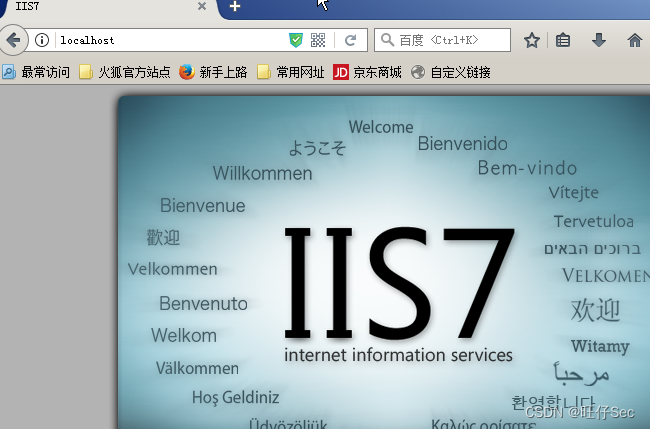Close the IIS7 tab

(x=202, y=6)
